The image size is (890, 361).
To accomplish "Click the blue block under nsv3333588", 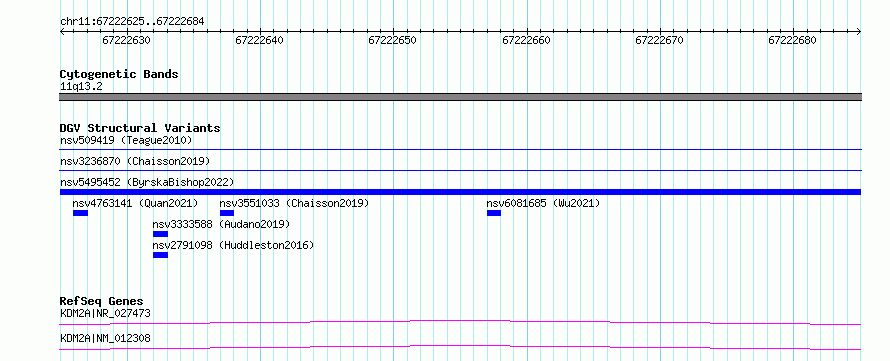I will pyautogui.click(x=161, y=234).
